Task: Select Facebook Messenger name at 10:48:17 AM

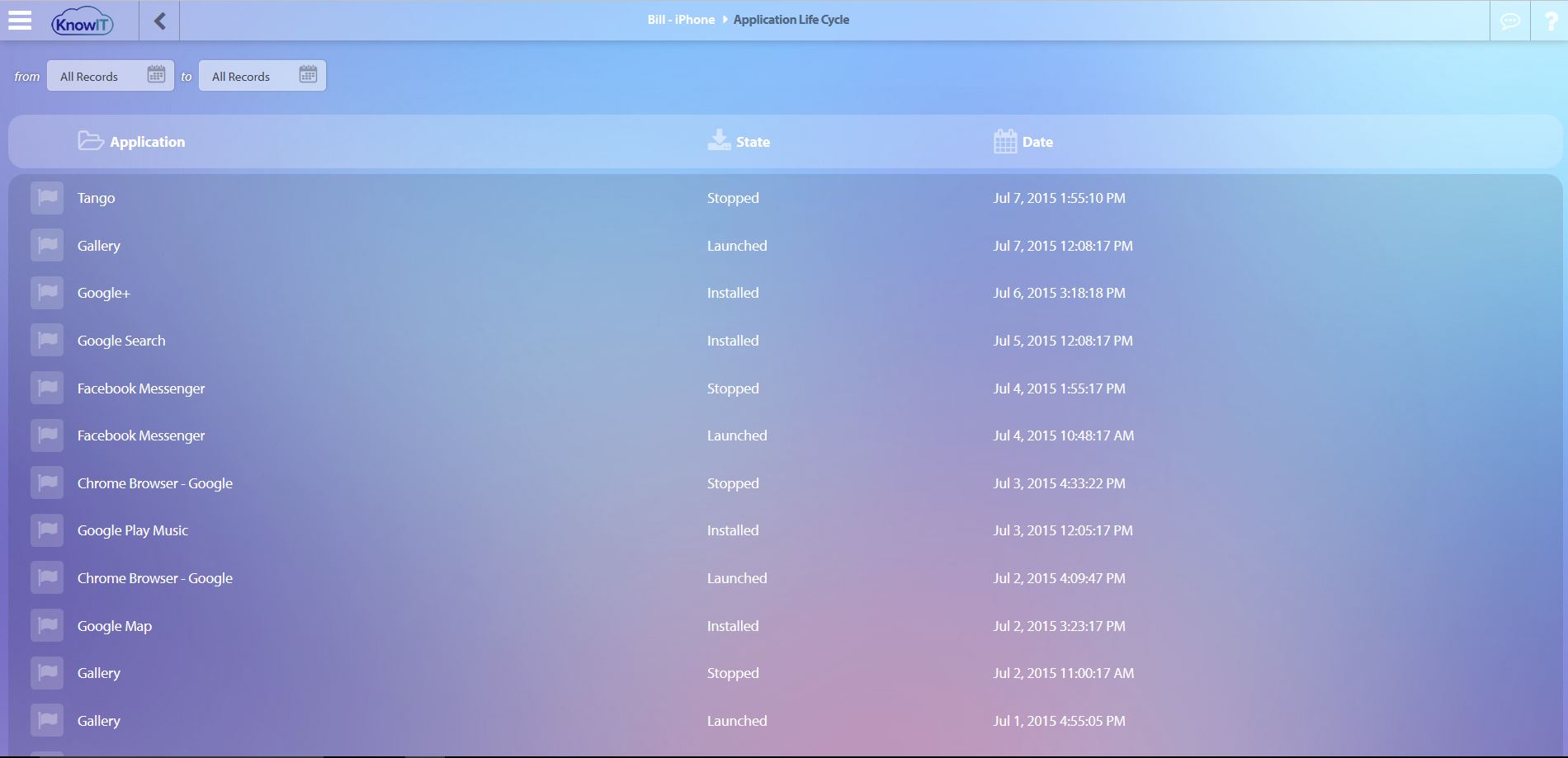Action: click(141, 435)
